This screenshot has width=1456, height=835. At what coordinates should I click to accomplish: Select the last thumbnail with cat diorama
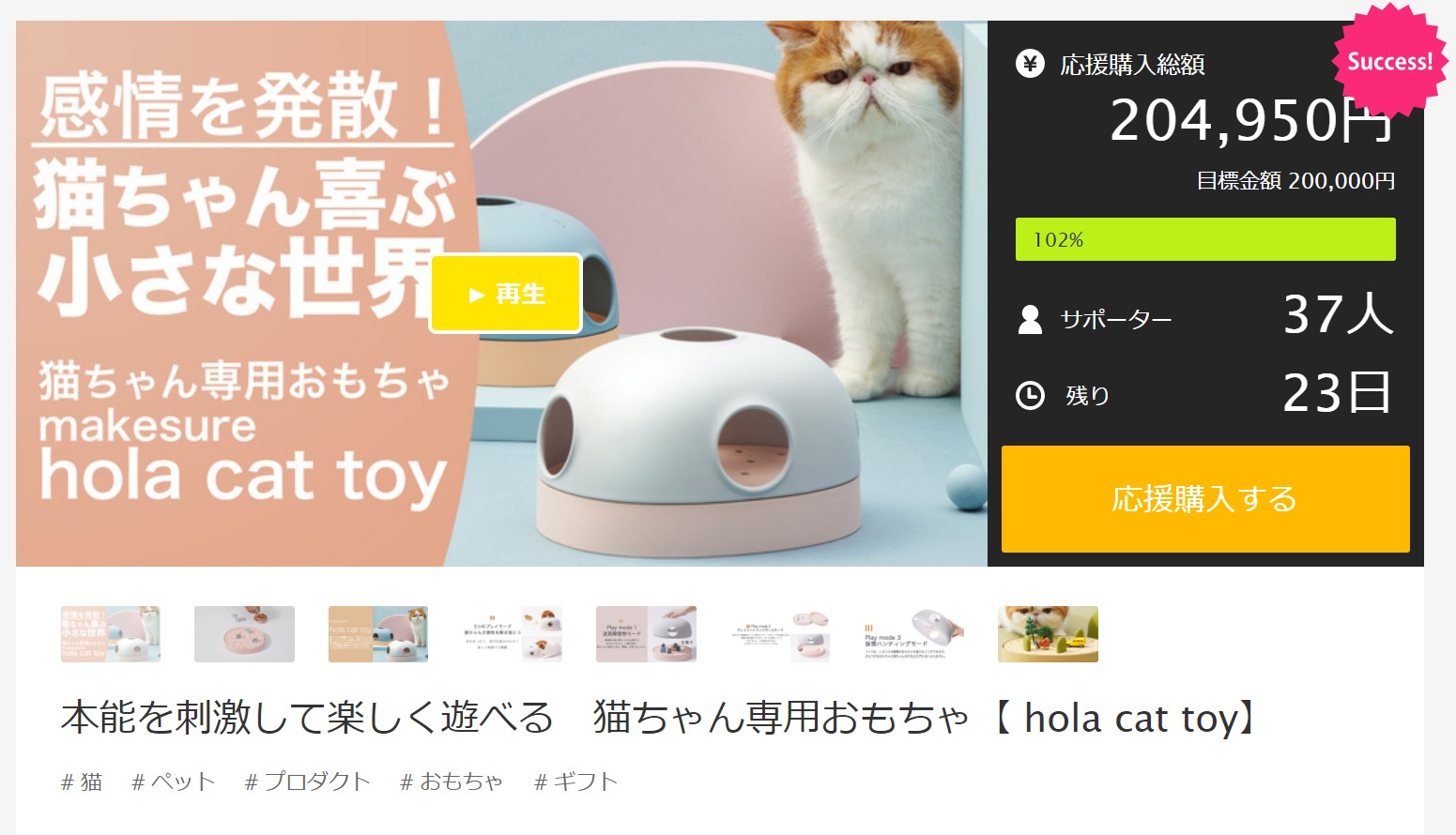pyautogui.click(x=1048, y=634)
